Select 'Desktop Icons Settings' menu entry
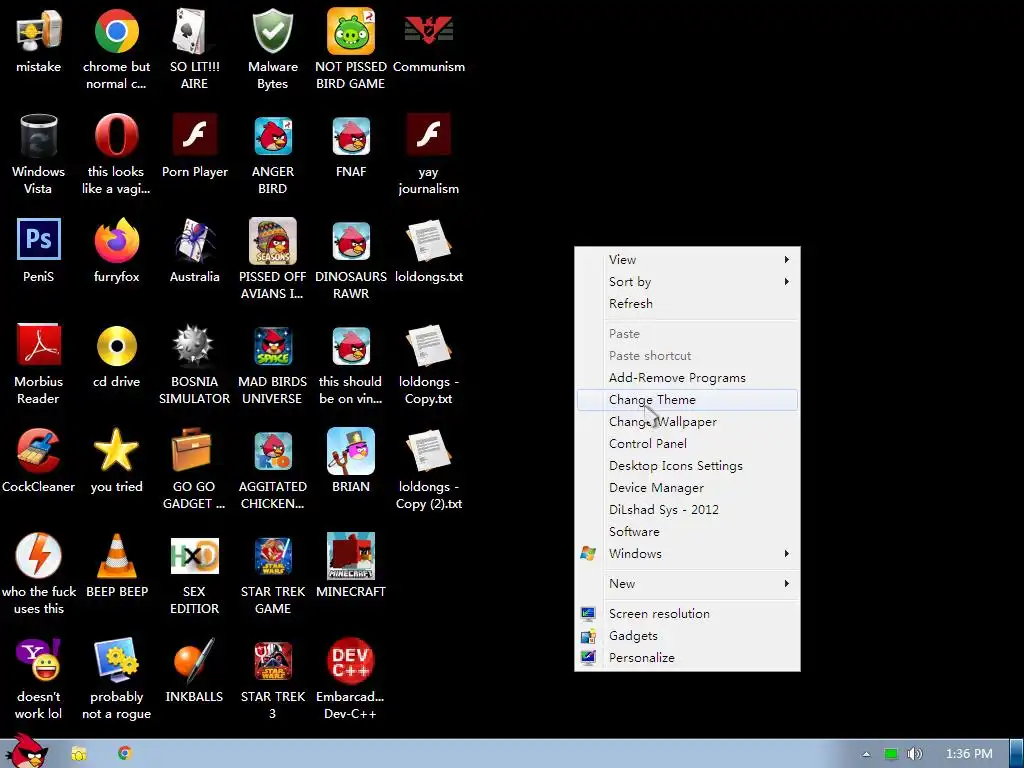The image size is (1024, 768). point(687,466)
